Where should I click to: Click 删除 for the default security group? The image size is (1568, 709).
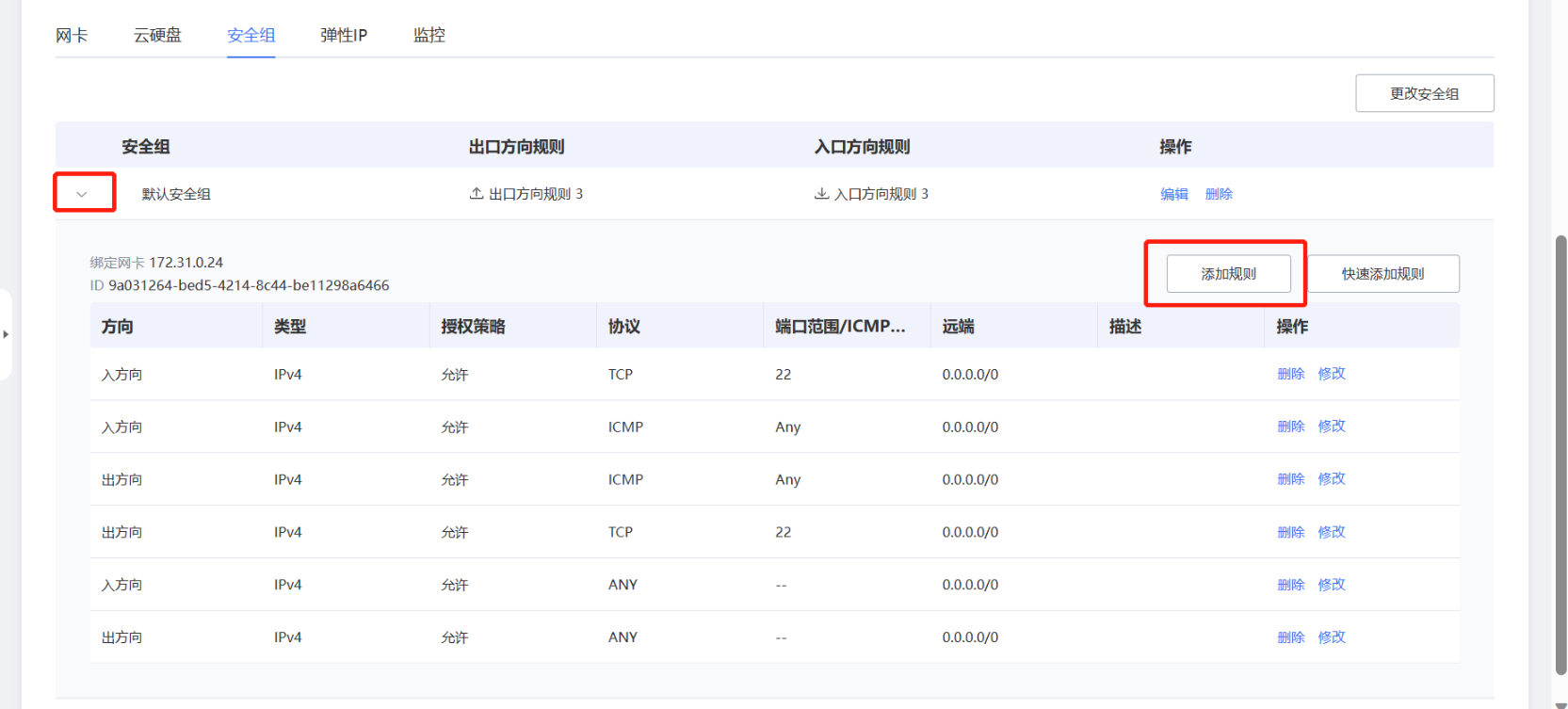[x=1219, y=194]
